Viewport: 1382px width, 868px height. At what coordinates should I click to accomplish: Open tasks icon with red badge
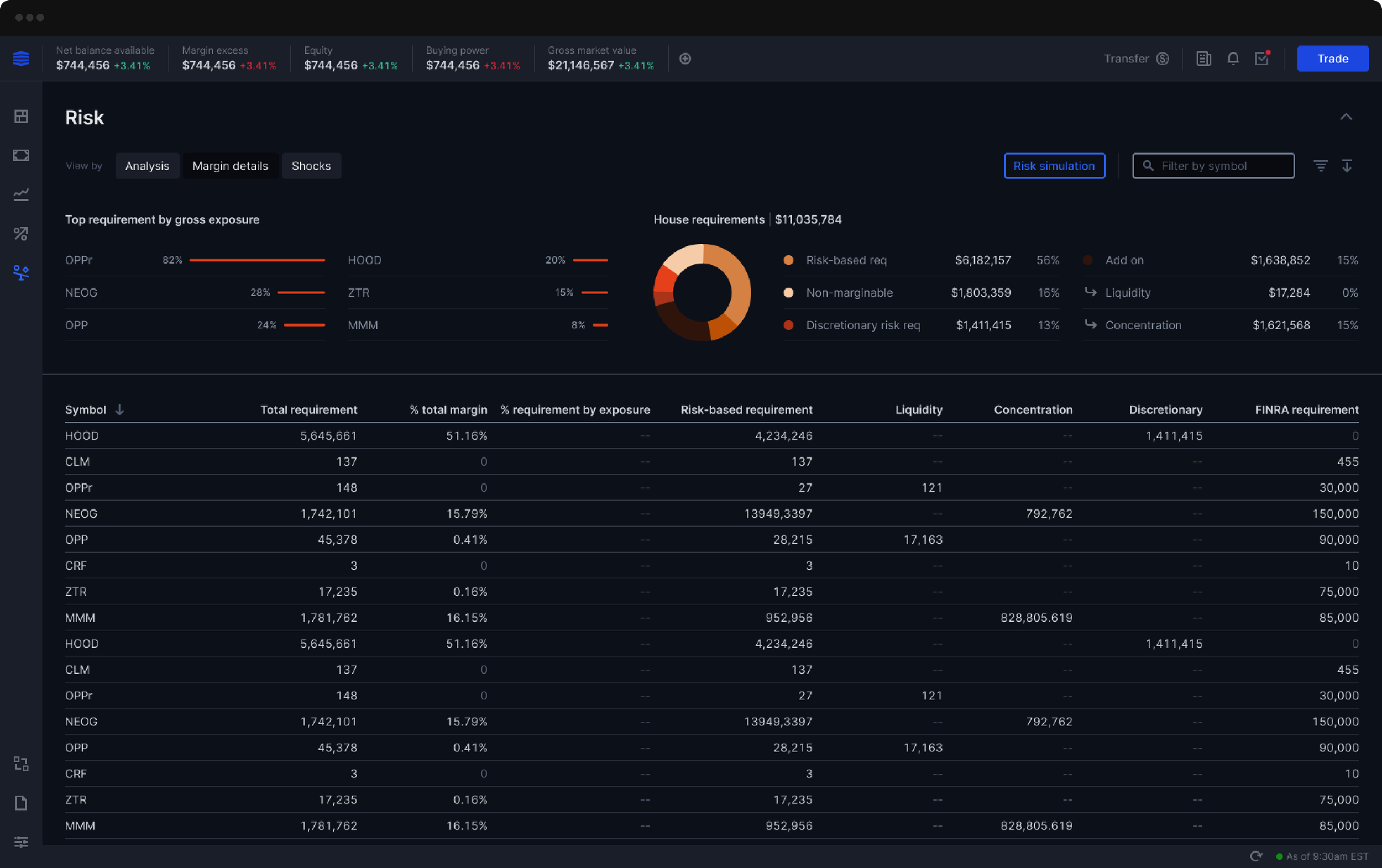click(1261, 59)
